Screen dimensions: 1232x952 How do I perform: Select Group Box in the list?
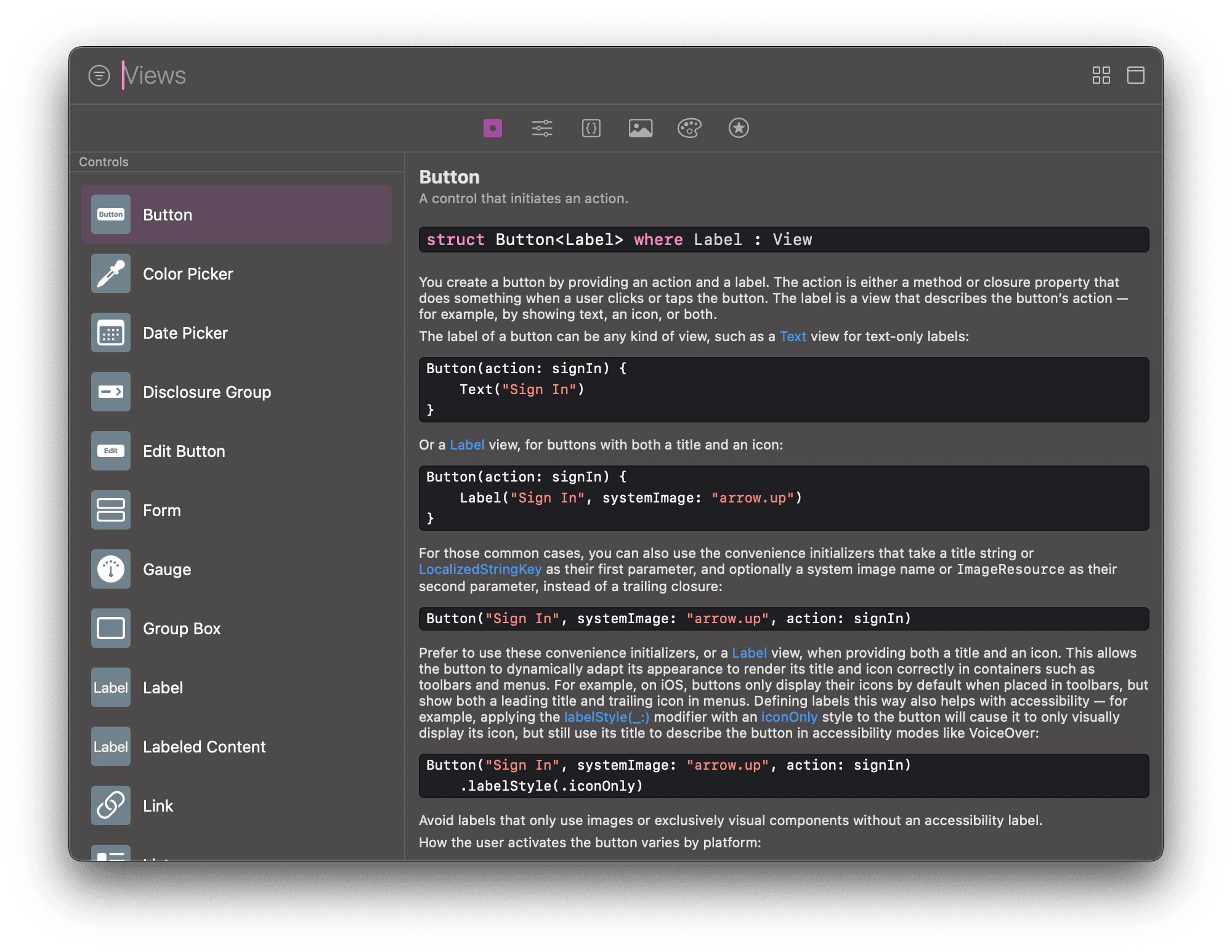tap(237, 628)
